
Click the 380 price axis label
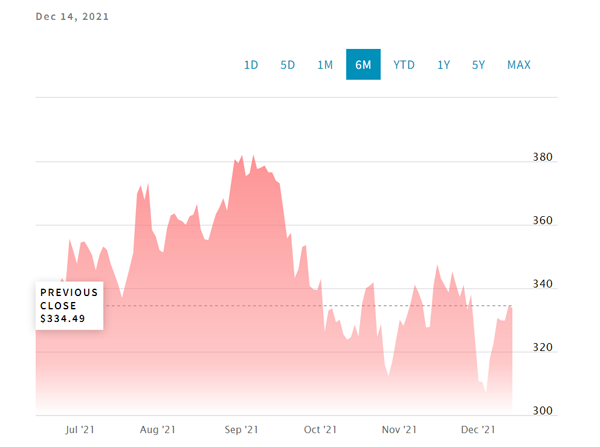(543, 158)
